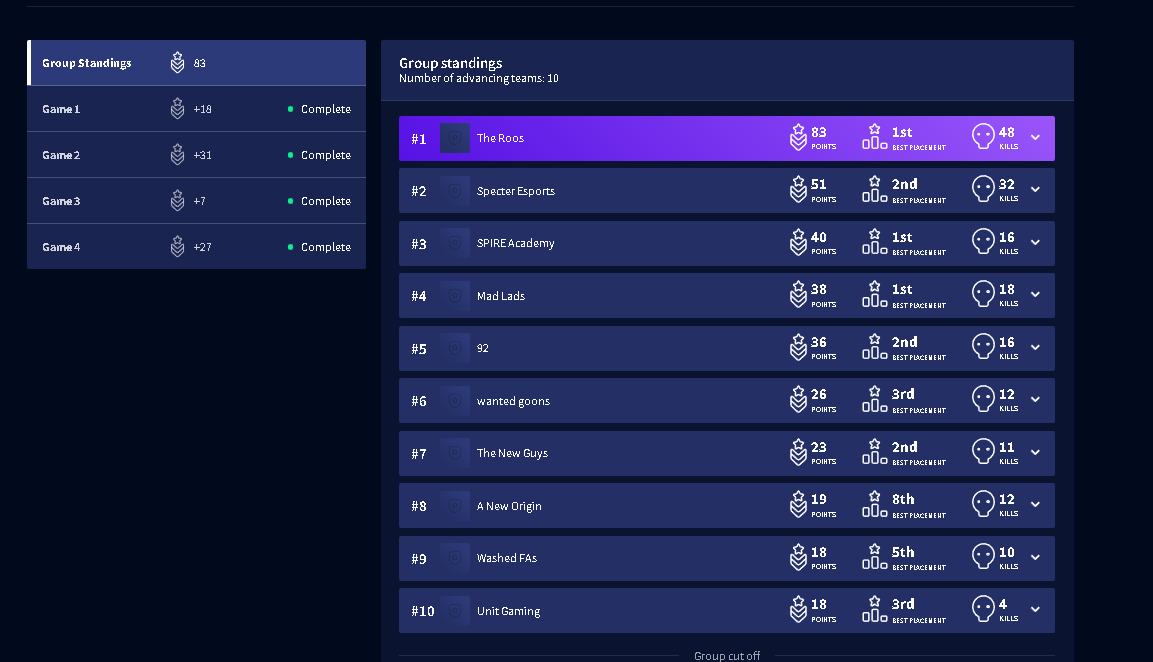Click Mad Lads podium placement icon
1153x662 pixels.
874,294
